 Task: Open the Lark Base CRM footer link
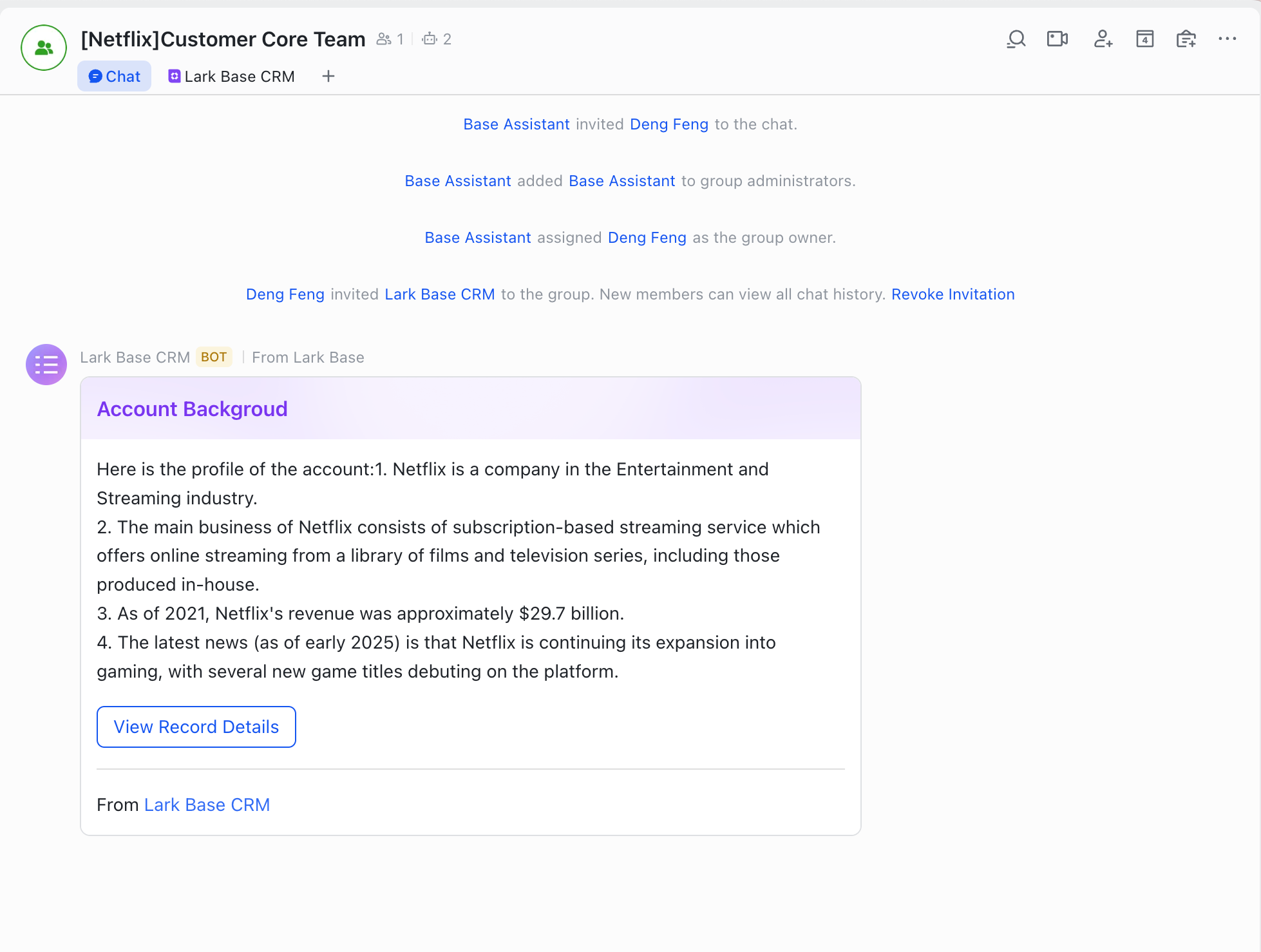(207, 805)
